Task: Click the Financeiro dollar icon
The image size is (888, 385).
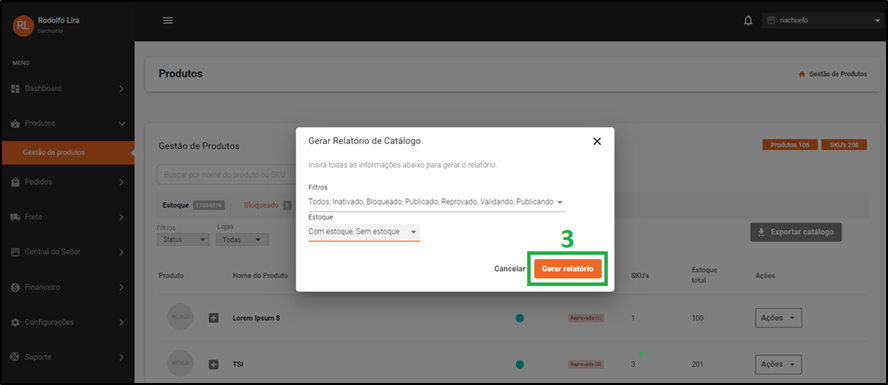Action: (x=15, y=288)
